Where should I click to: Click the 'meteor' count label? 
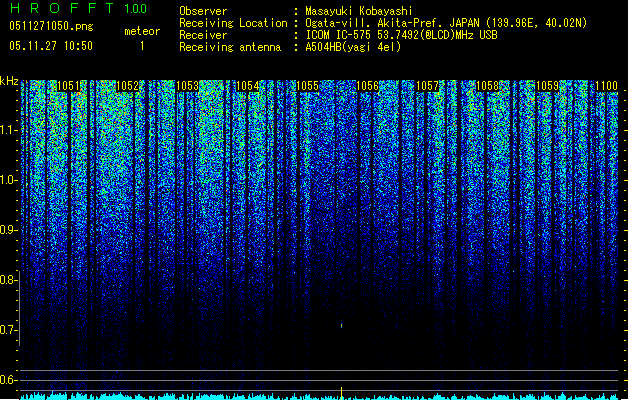pos(142,31)
